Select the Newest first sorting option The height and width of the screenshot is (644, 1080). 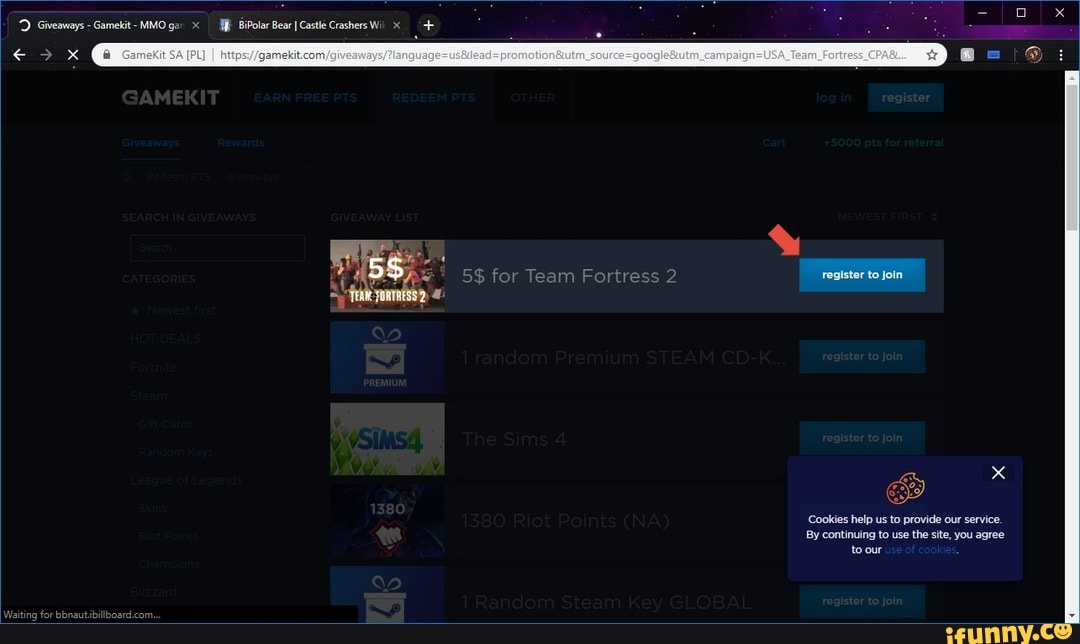[x=183, y=310]
